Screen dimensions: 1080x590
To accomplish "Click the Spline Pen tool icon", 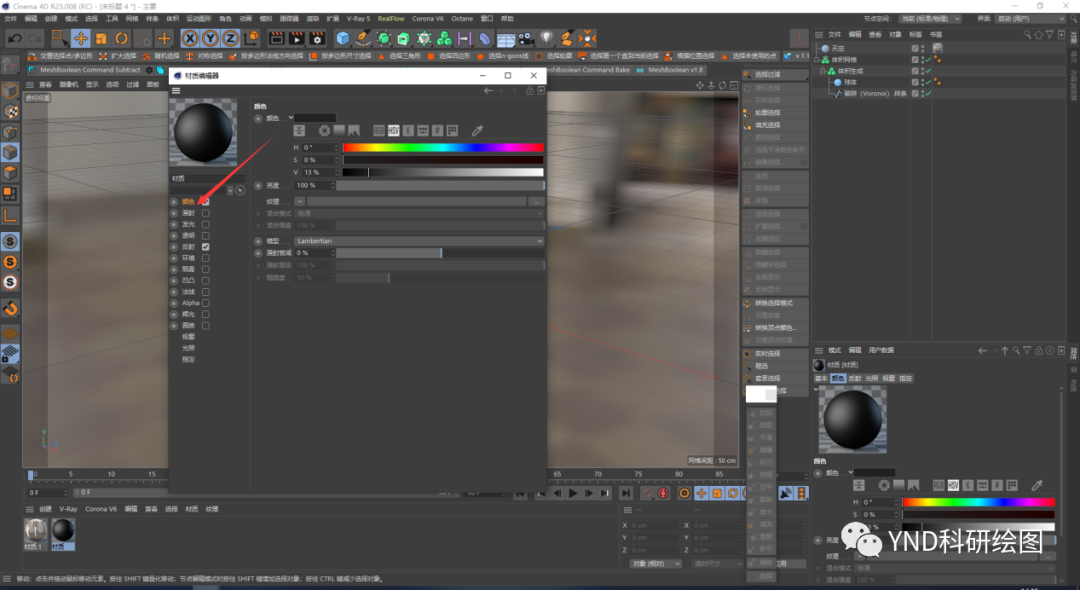I will (363, 39).
